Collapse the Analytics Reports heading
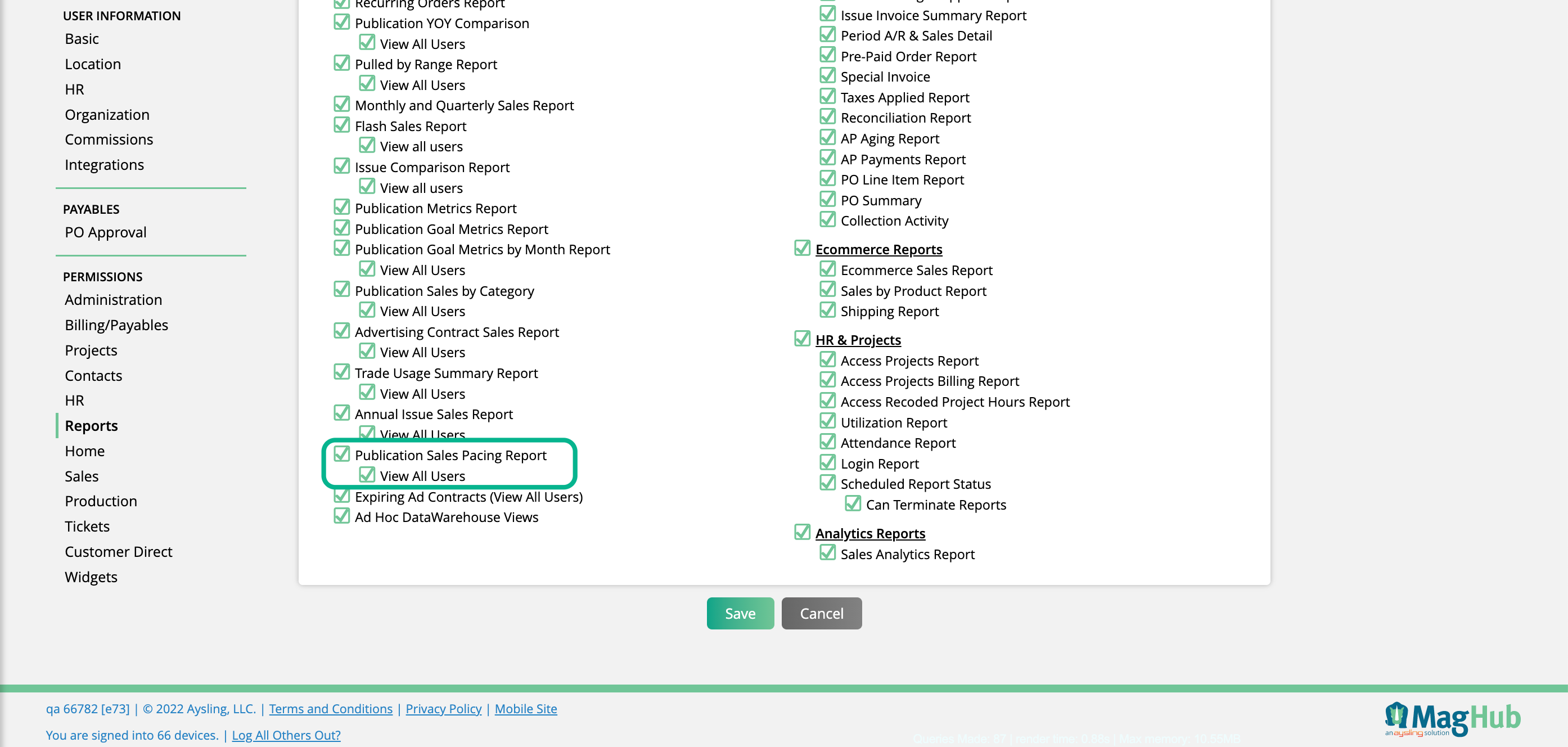The image size is (1568, 747). [870, 533]
